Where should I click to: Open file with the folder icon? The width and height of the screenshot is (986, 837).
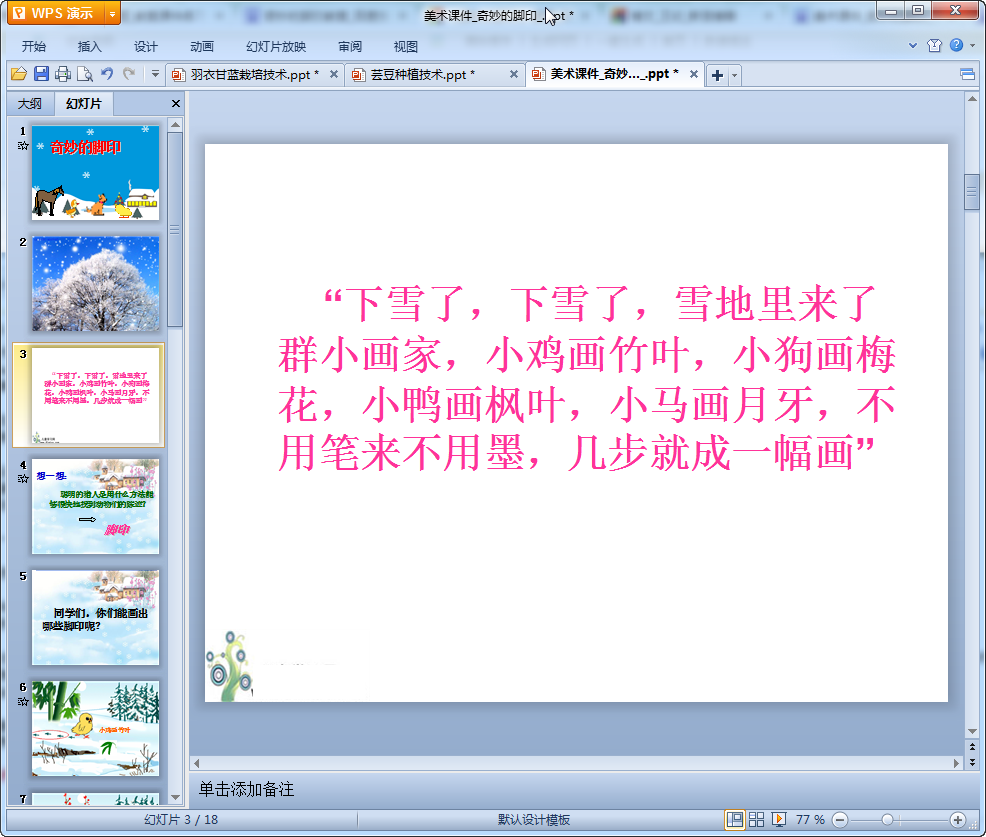pyautogui.click(x=19, y=74)
